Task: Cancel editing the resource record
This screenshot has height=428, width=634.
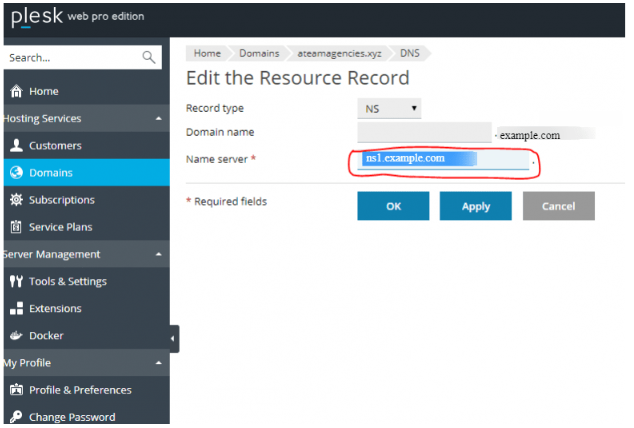Action: (558, 206)
